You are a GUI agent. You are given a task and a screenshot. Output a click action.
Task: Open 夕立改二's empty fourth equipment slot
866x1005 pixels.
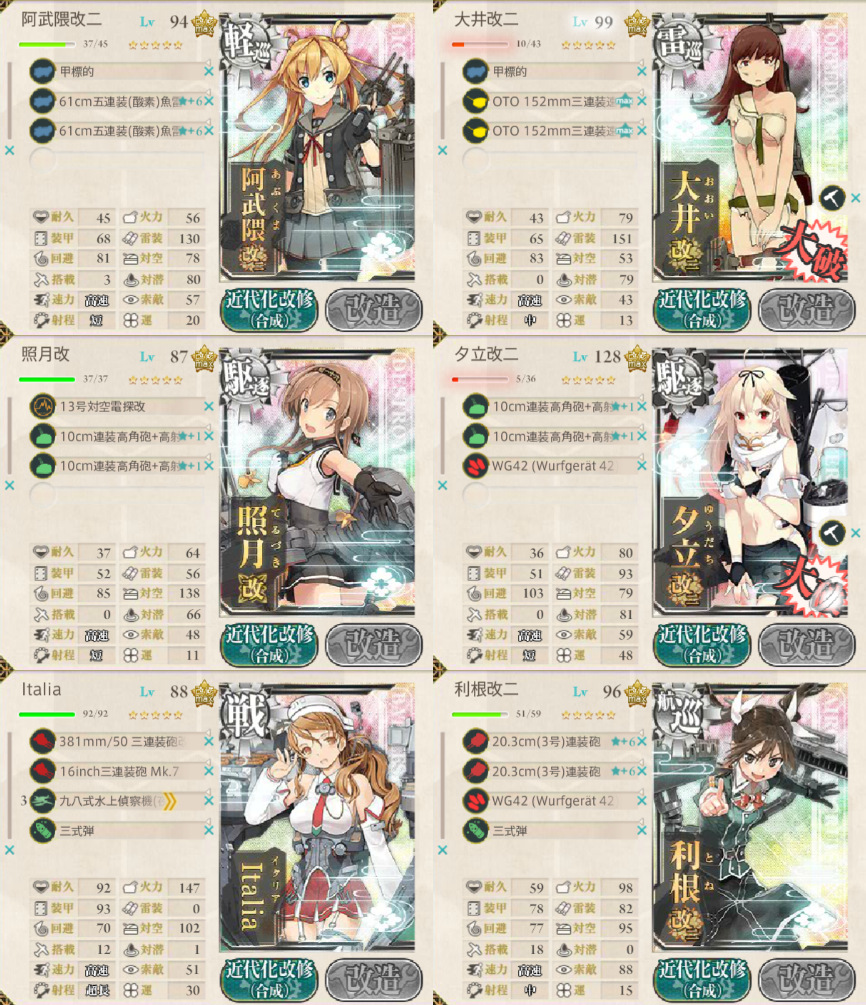pyautogui.click(x=550, y=494)
